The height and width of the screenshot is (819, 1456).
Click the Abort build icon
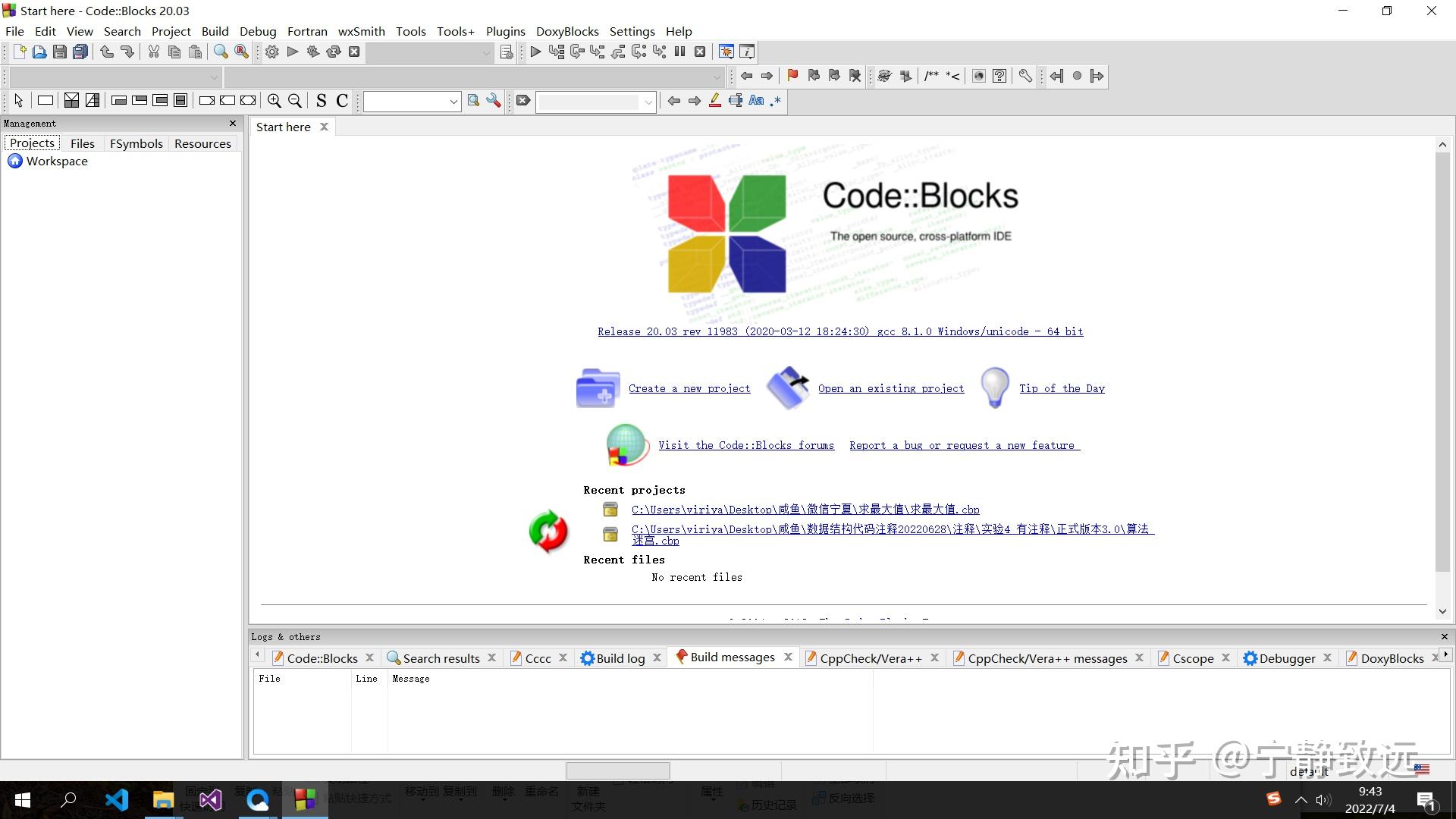pyautogui.click(x=354, y=52)
